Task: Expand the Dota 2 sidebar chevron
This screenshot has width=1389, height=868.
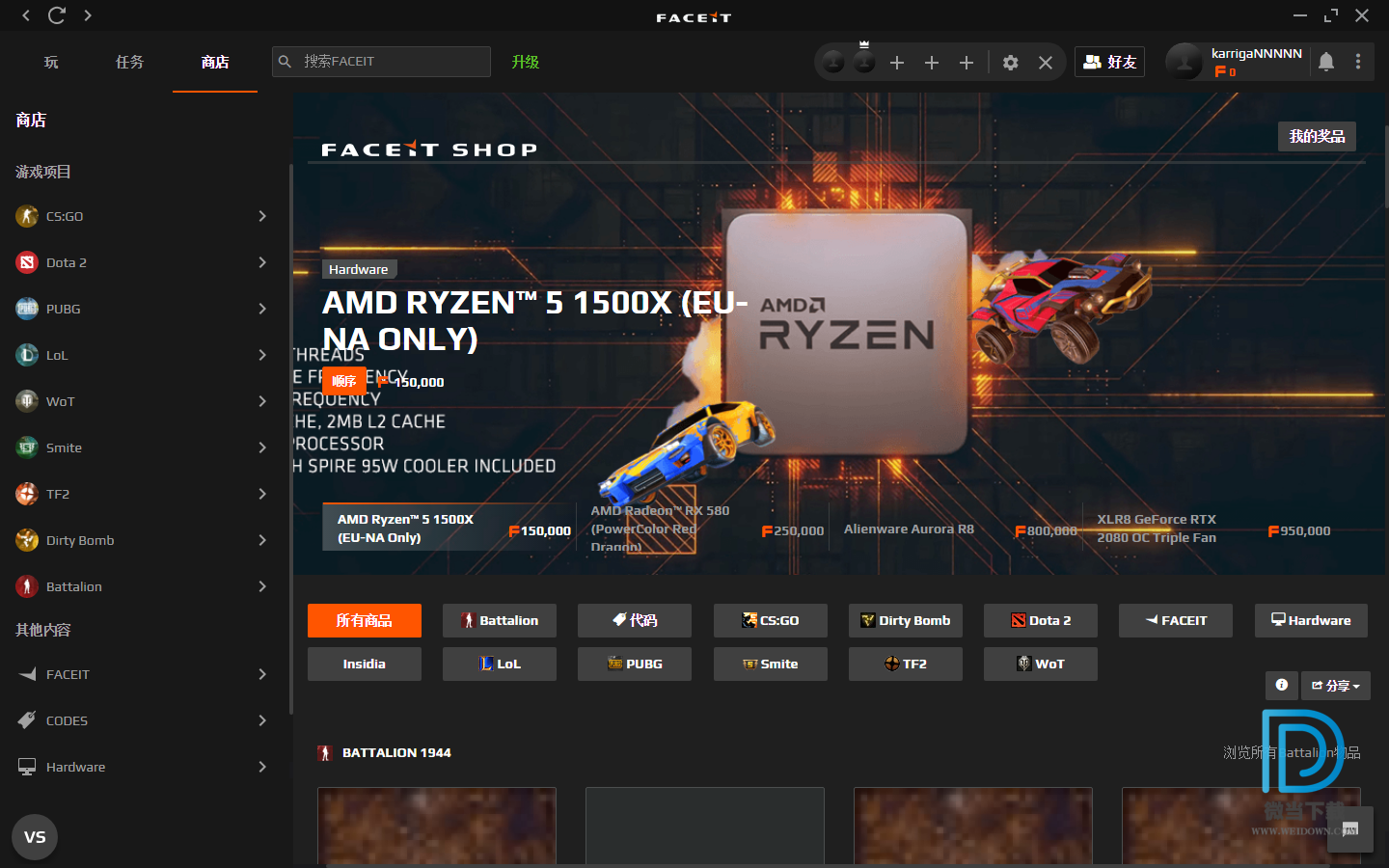Action: click(x=262, y=262)
